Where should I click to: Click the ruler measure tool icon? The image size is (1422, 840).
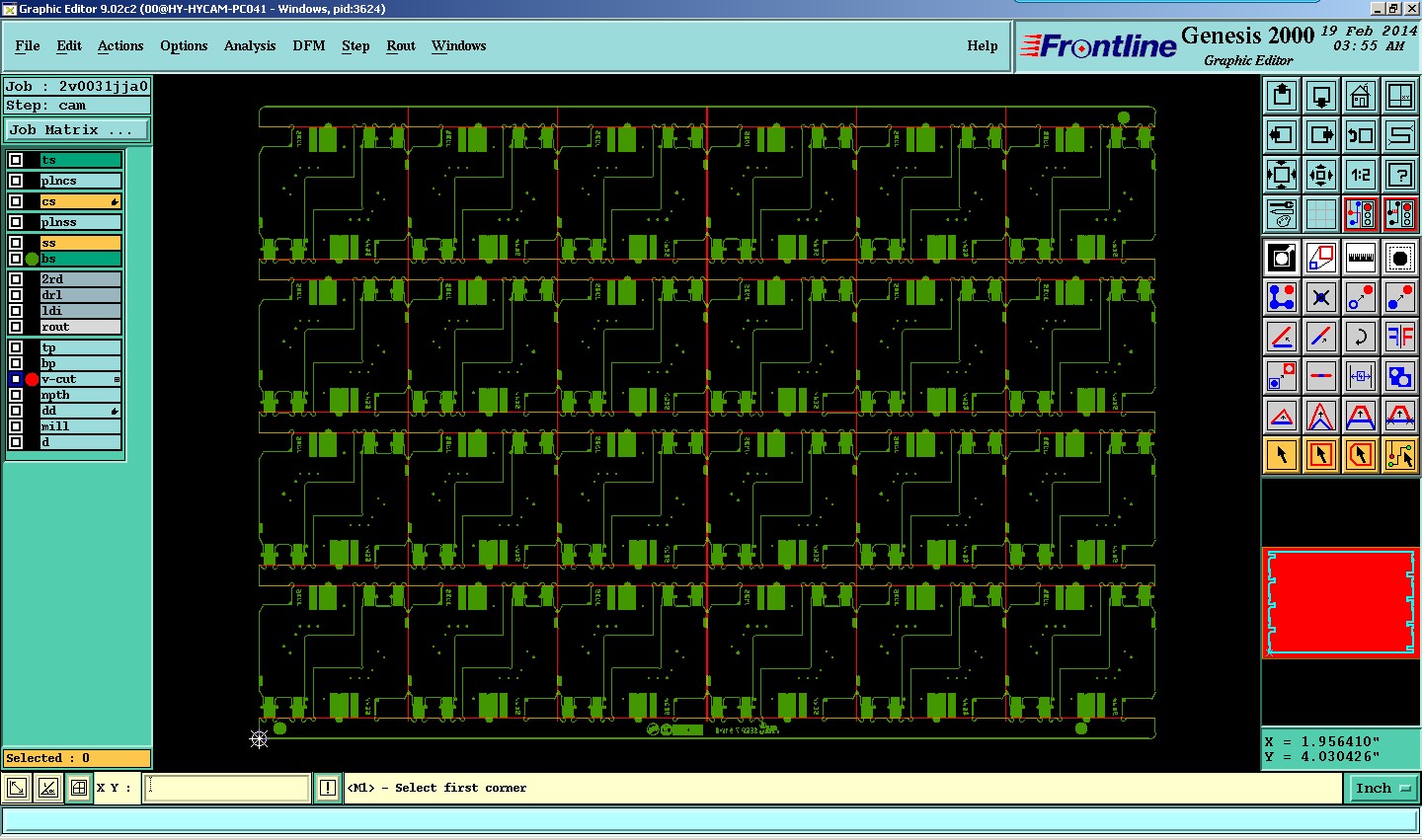click(x=1361, y=258)
